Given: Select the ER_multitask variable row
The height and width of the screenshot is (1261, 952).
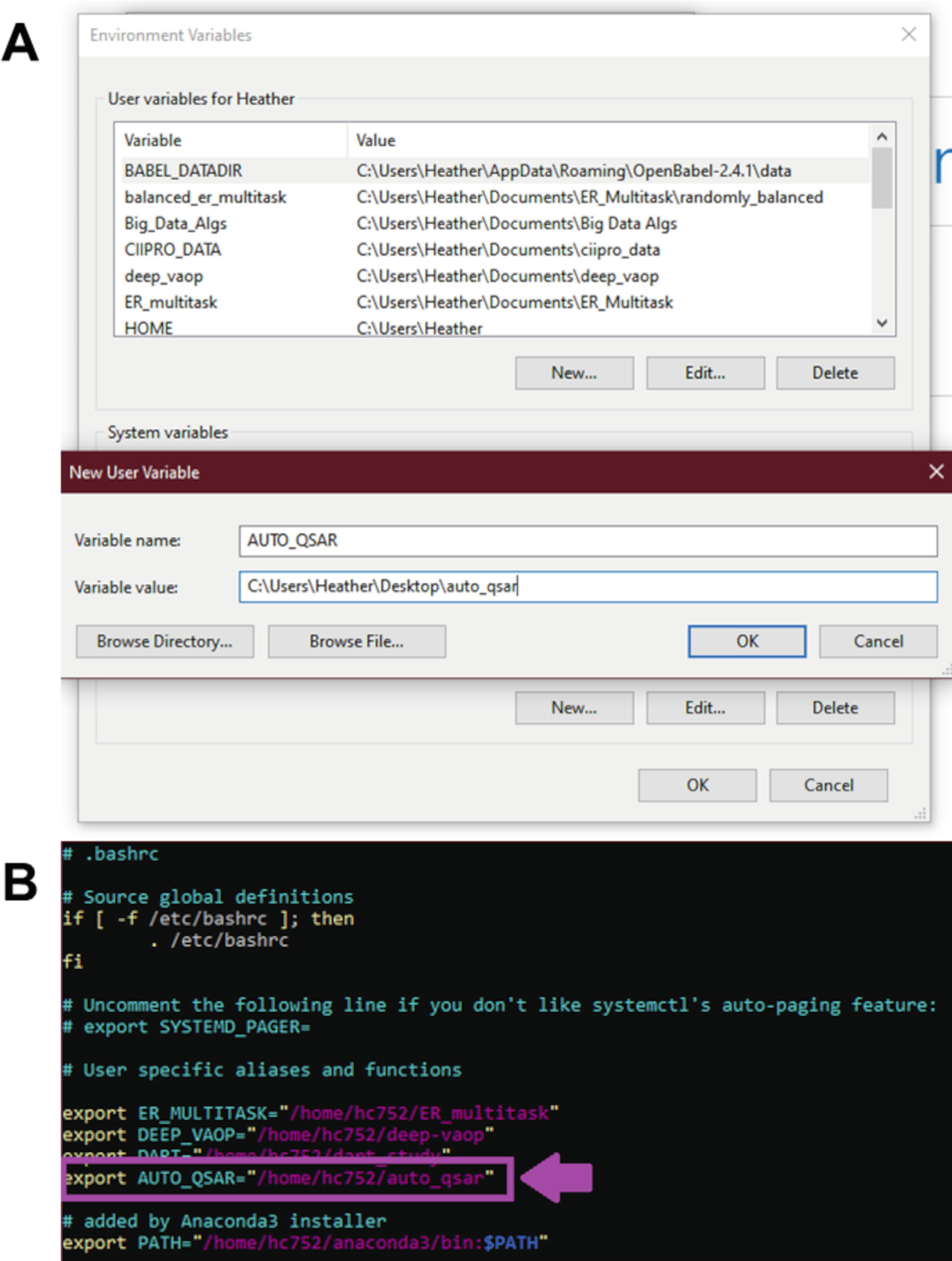Looking at the screenshot, I should click(x=495, y=302).
